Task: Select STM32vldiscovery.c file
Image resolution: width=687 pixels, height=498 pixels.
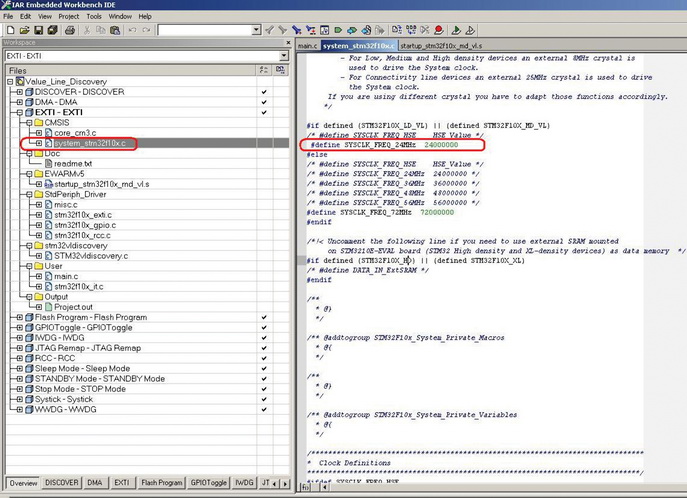Action: click(x=91, y=256)
